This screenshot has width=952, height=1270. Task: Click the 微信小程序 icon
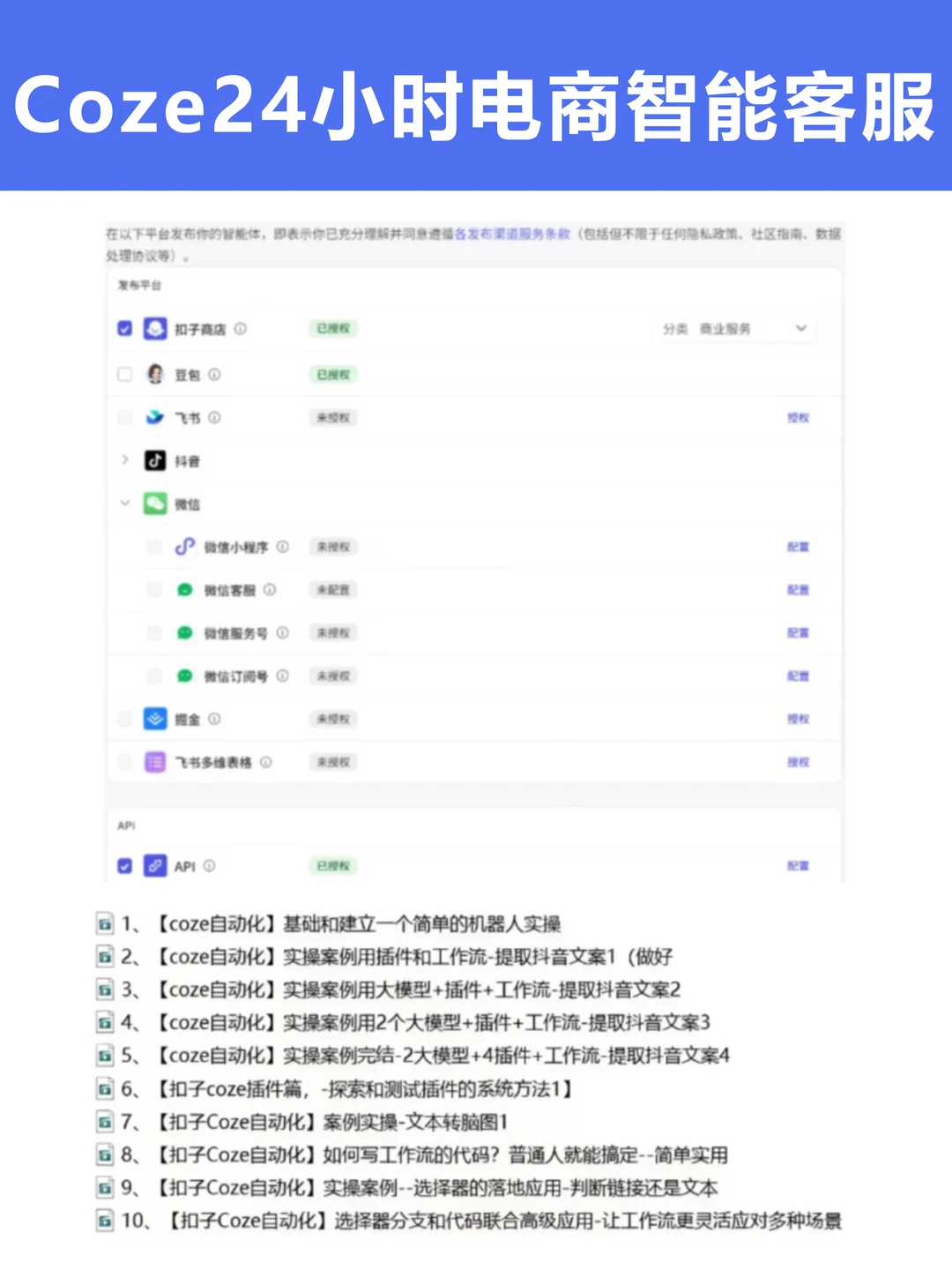[x=184, y=547]
